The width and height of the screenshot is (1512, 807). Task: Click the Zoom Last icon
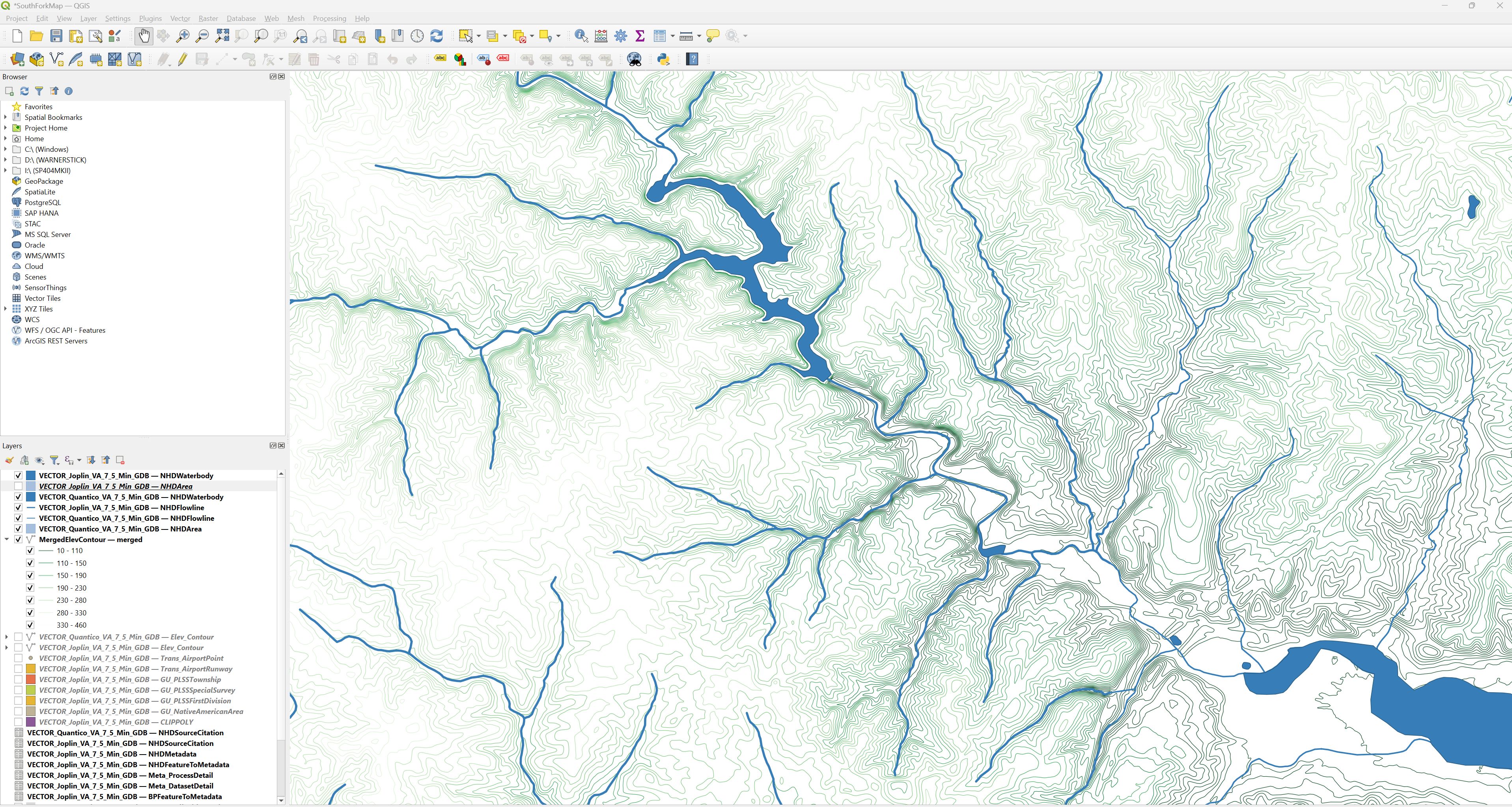(300, 36)
